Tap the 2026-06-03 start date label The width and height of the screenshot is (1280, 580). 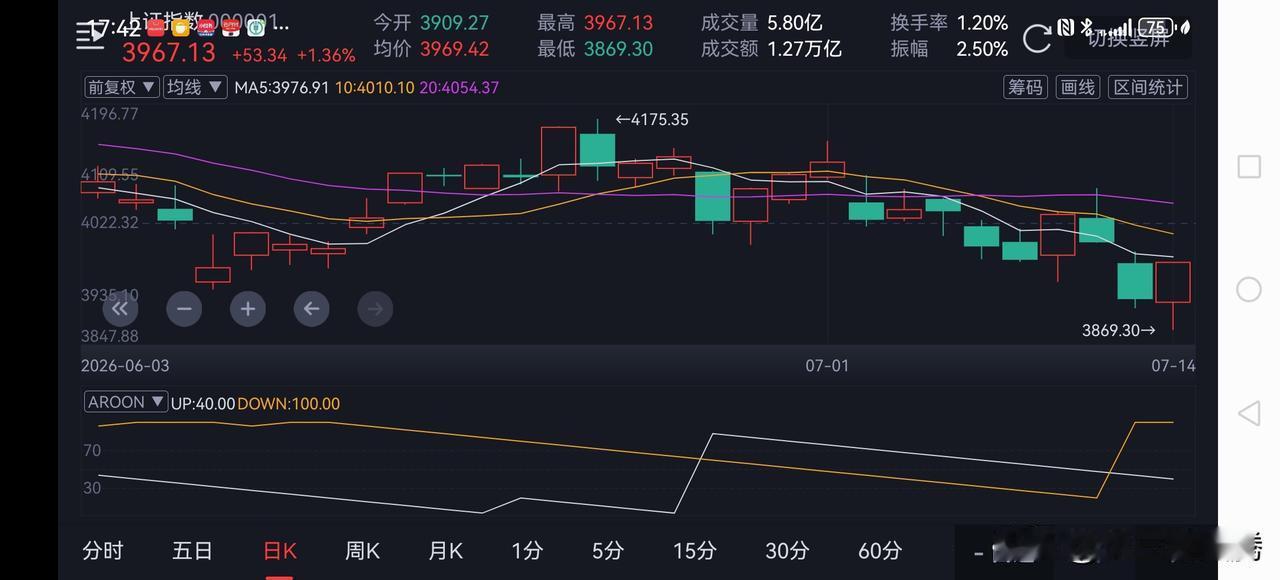pyautogui.click(x=125, y=366)
